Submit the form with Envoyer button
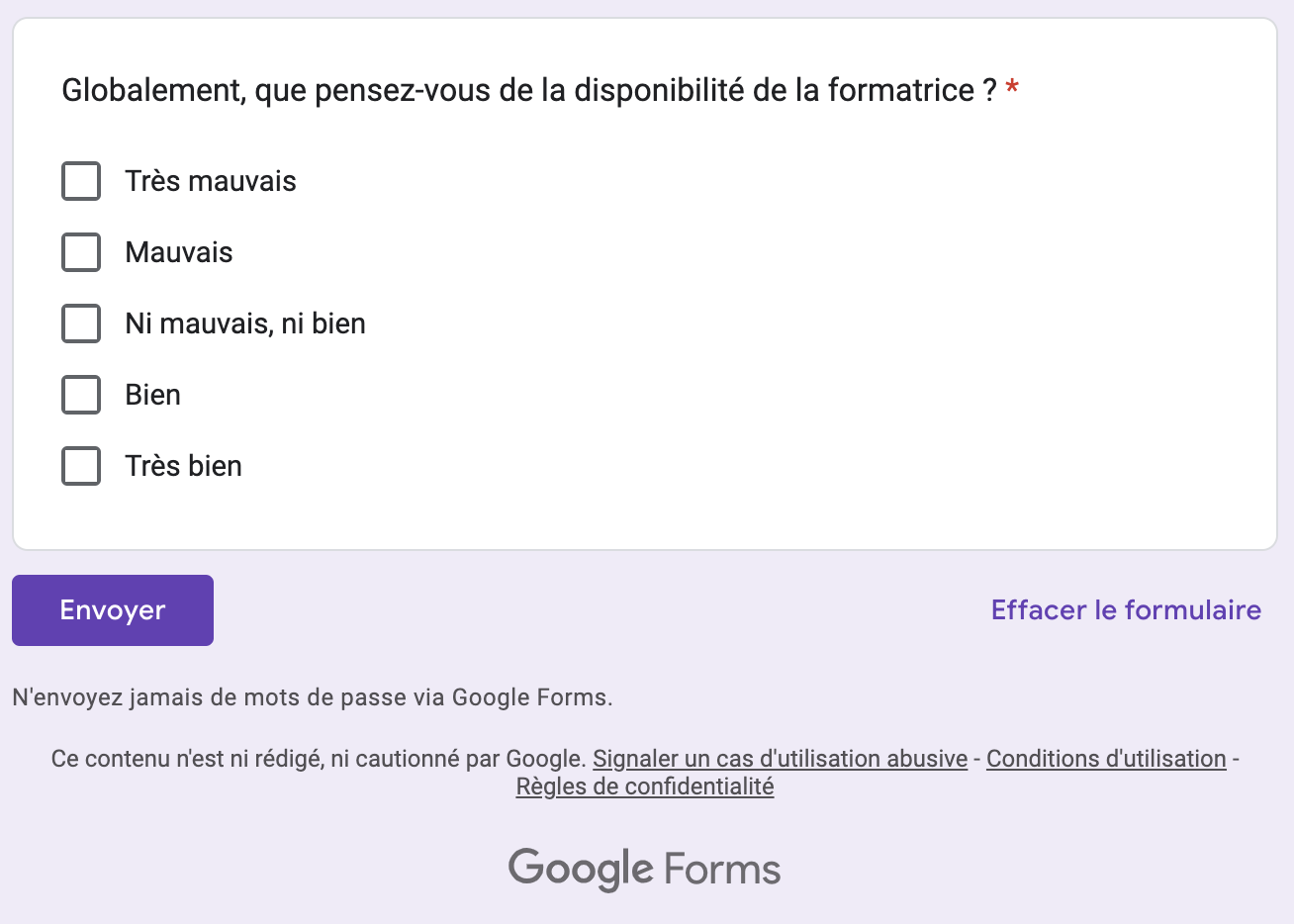This screenshot has height=924, width=1294. [x=113, y=610]
